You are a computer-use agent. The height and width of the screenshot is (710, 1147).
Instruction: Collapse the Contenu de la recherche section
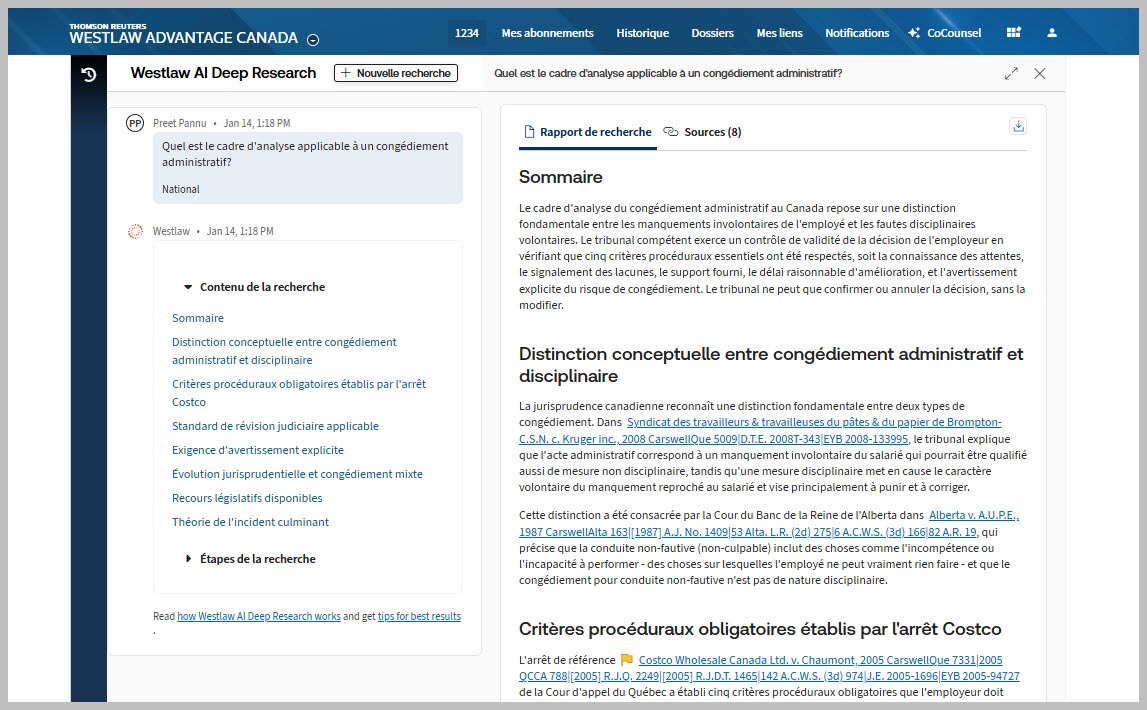pos(188,287)
